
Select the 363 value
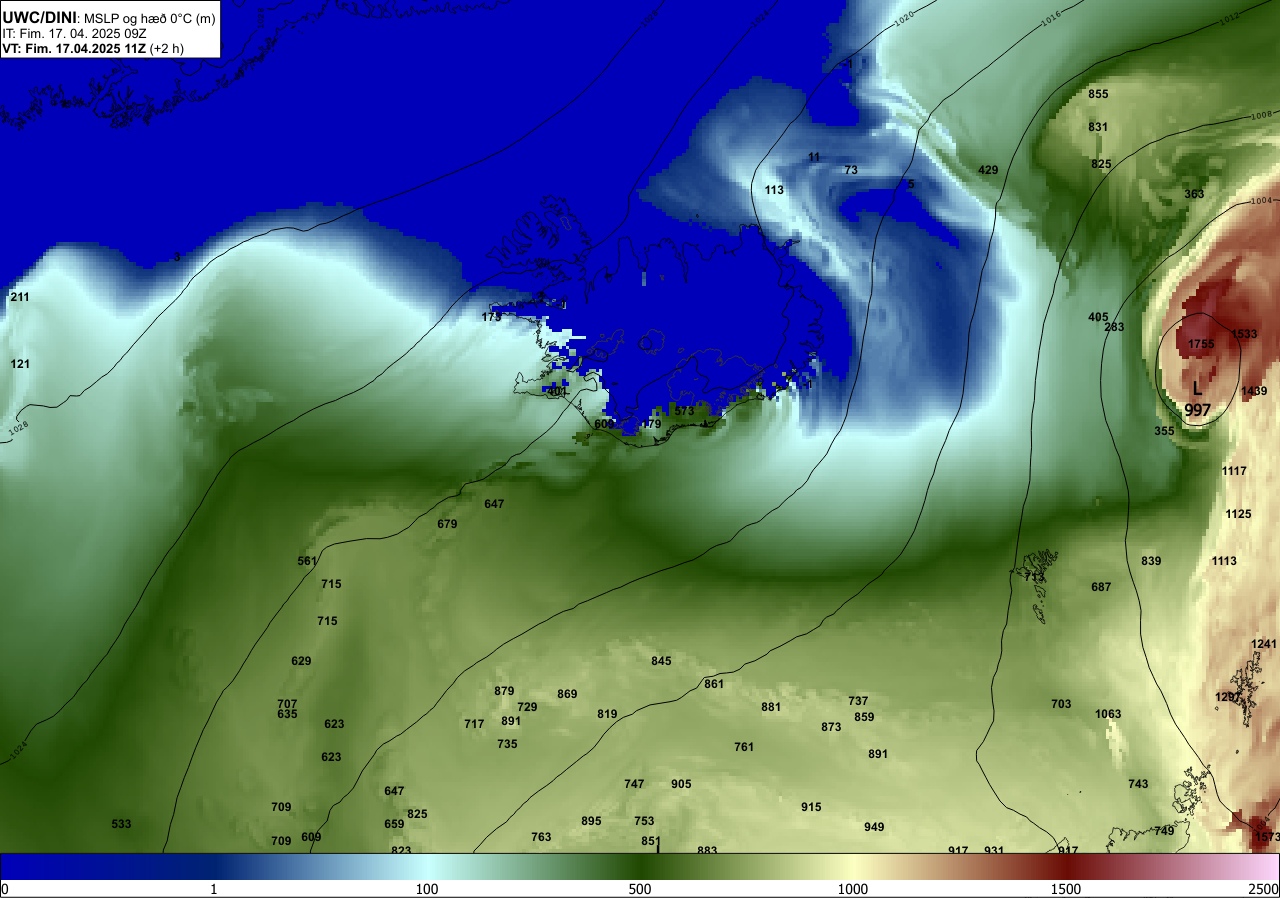(x=1194, y=194)
